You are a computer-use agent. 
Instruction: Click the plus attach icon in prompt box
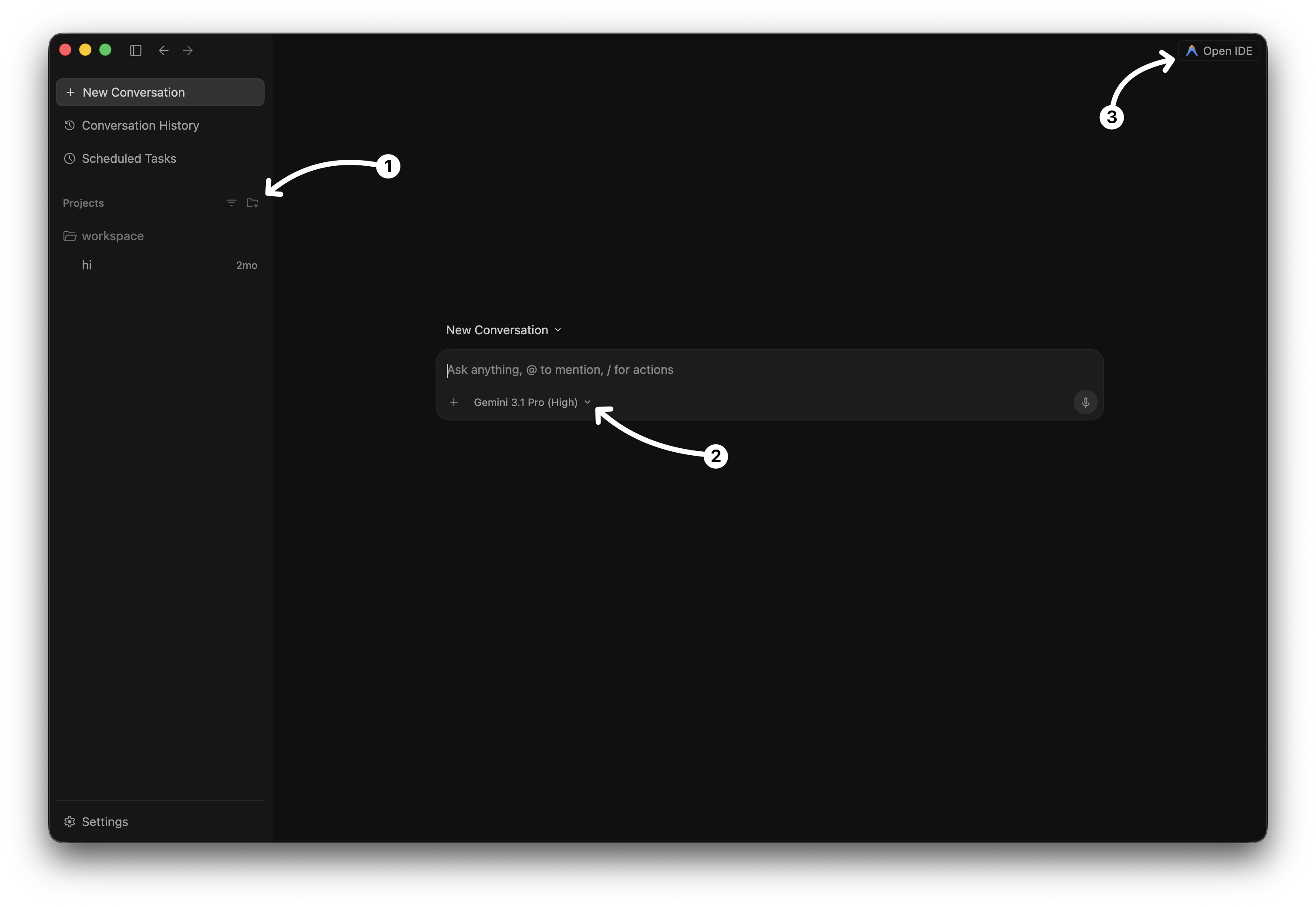(454, 402)
